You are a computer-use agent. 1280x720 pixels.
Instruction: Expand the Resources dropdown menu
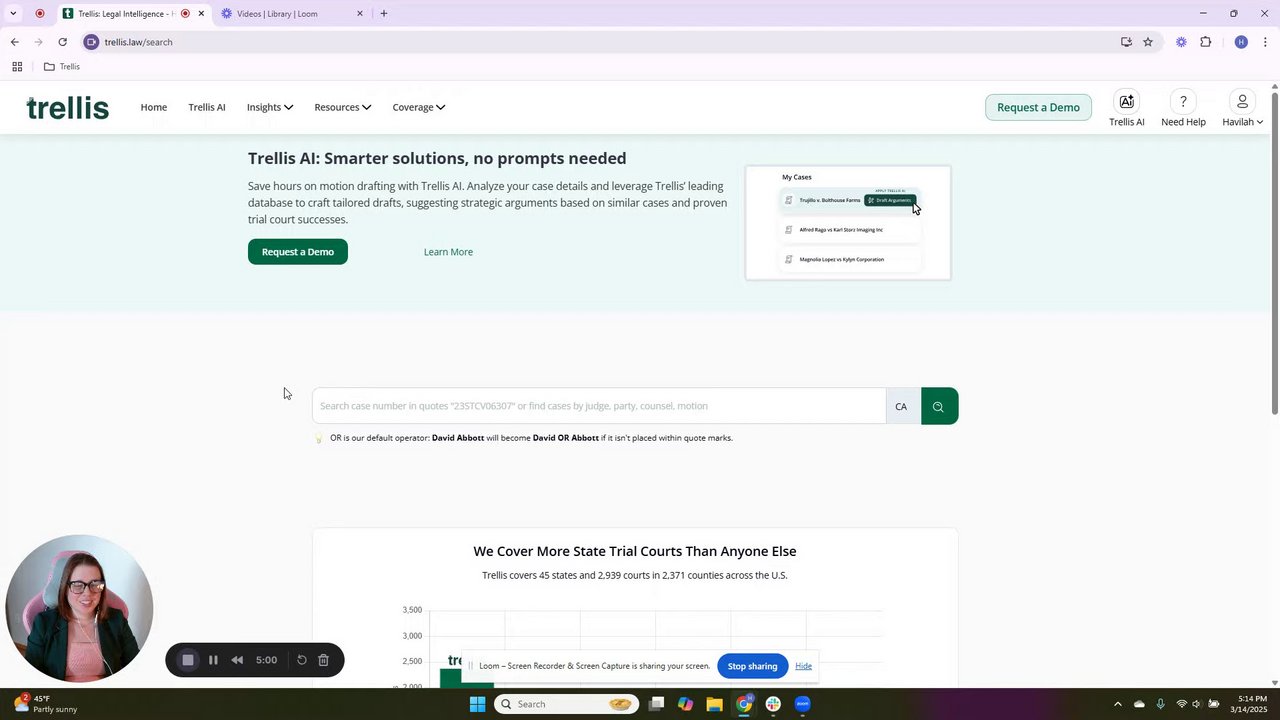(x=343, y=107)
